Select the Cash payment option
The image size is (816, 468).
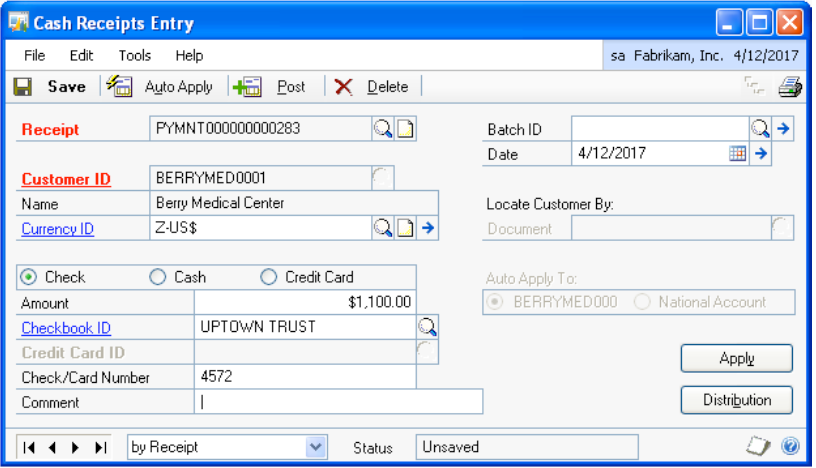[x=157, y=277]
